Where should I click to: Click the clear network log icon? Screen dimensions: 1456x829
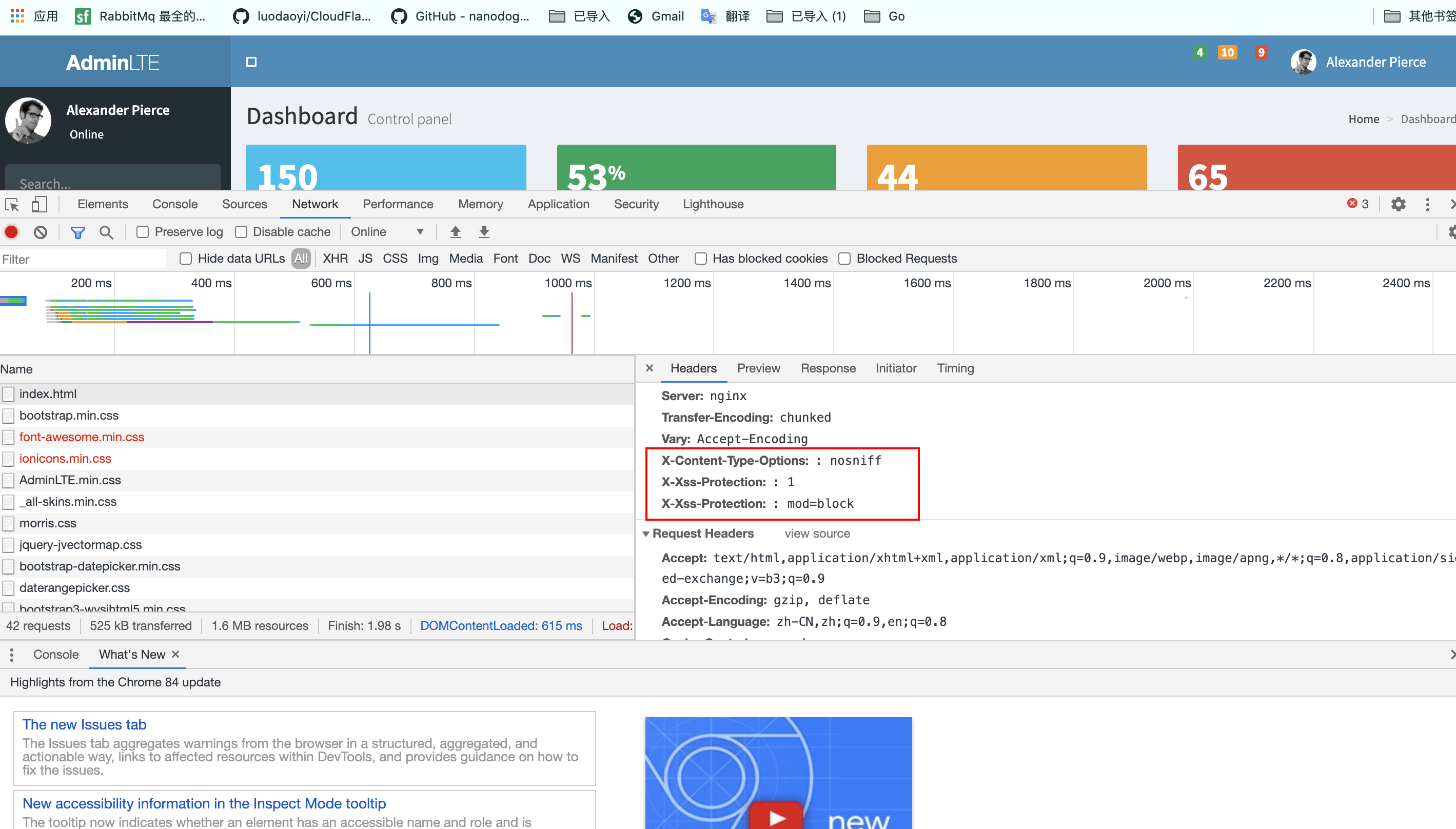(39, 232)
